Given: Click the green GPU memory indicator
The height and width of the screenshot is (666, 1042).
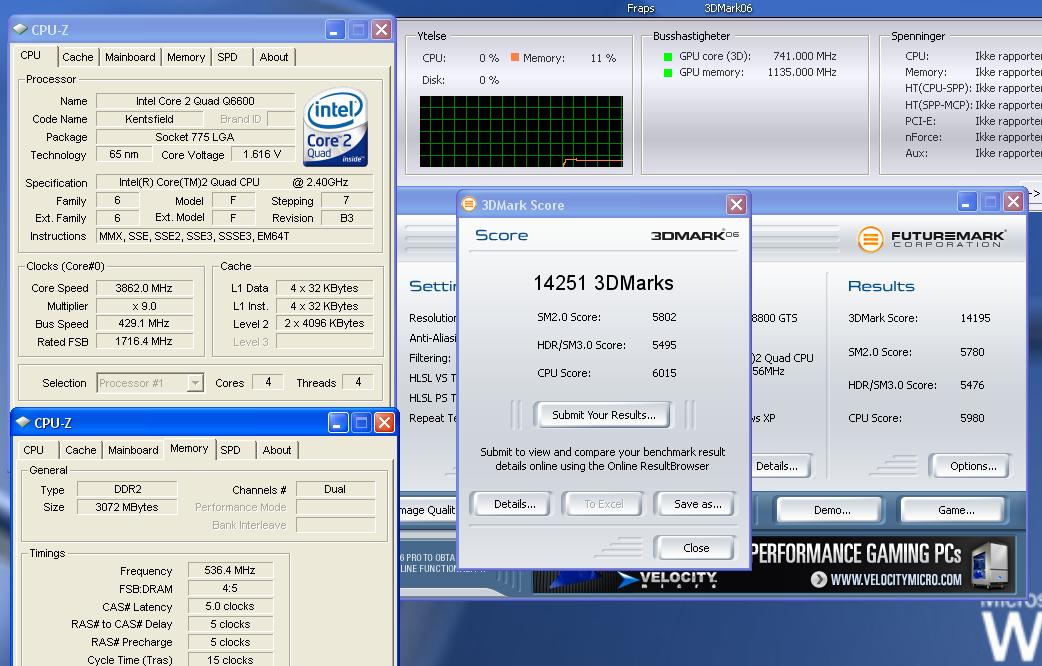Looking at the screenshot, I should click(x=669, y=72).
